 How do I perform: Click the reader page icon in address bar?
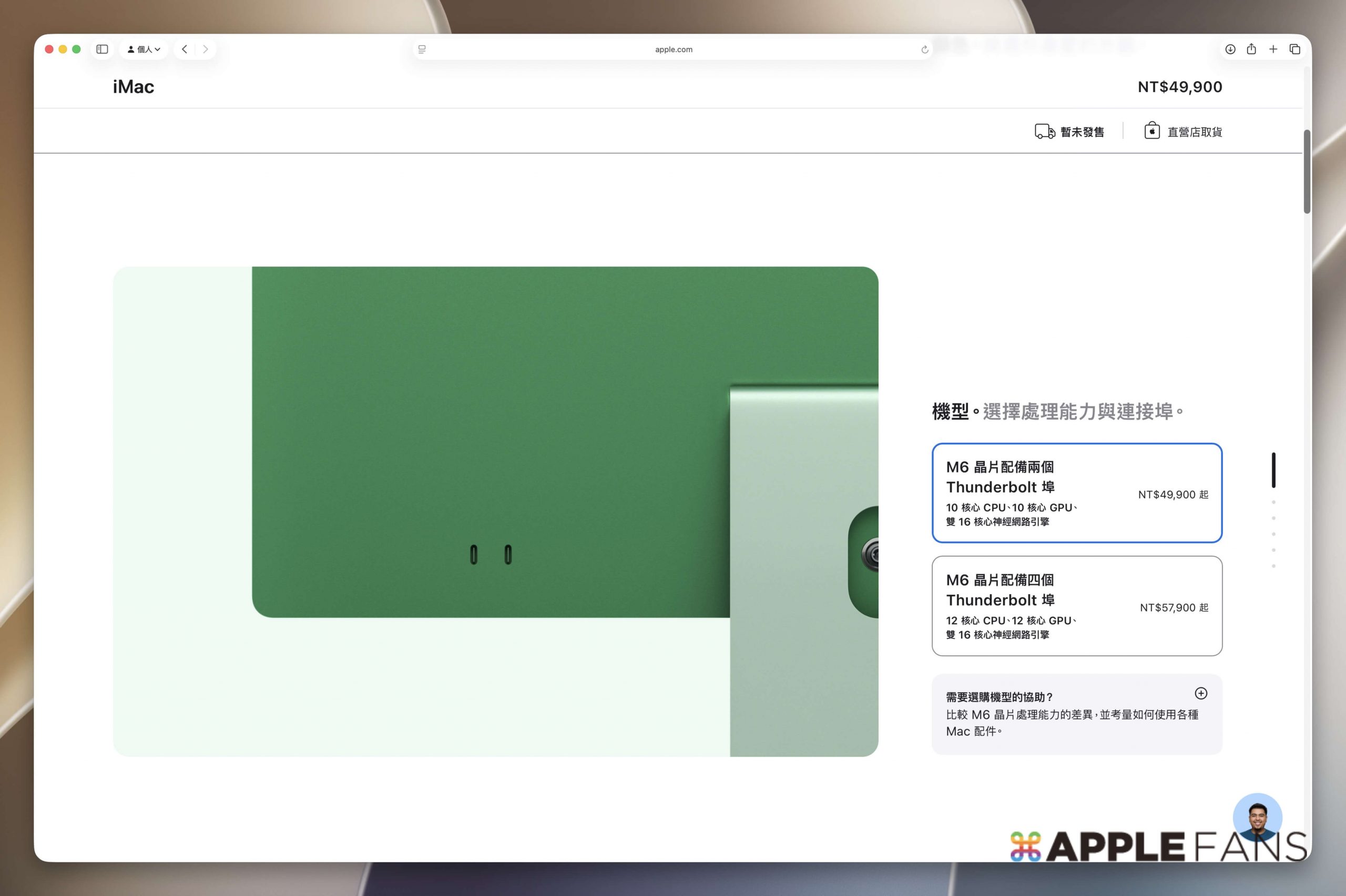coord(422,50)
